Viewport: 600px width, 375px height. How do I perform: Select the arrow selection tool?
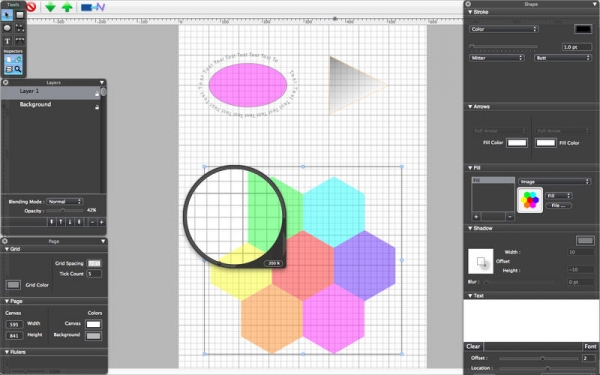[7, 15]
